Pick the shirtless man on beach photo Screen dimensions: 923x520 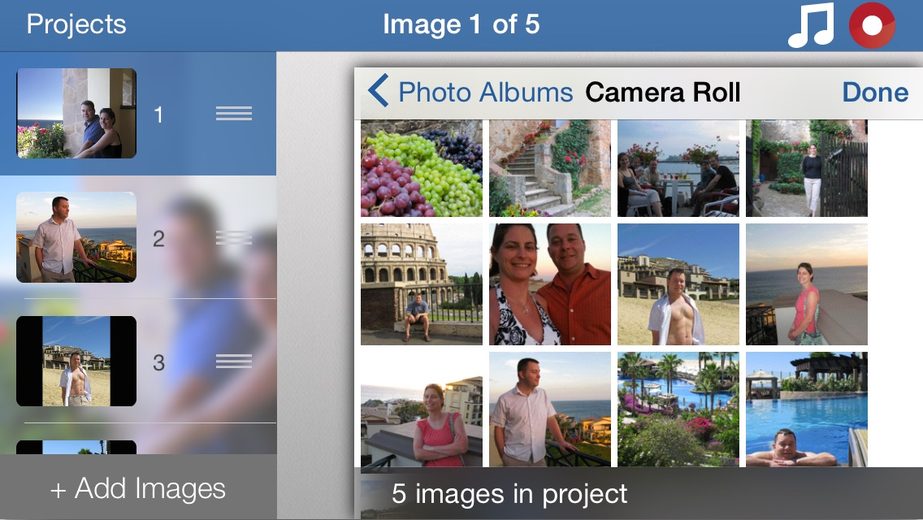click(678, 284)
